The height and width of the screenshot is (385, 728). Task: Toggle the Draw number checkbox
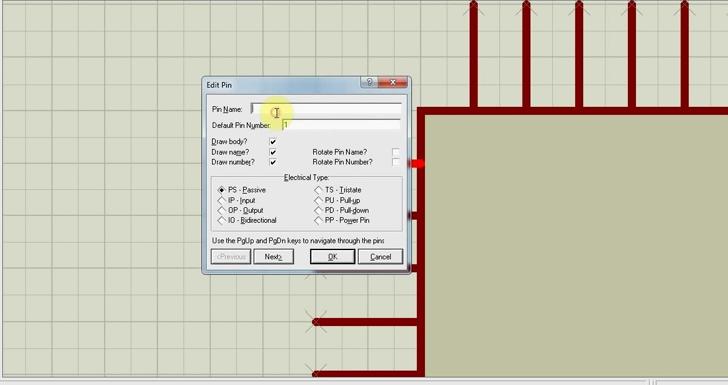pyautogui.click(x=273, y=162)
